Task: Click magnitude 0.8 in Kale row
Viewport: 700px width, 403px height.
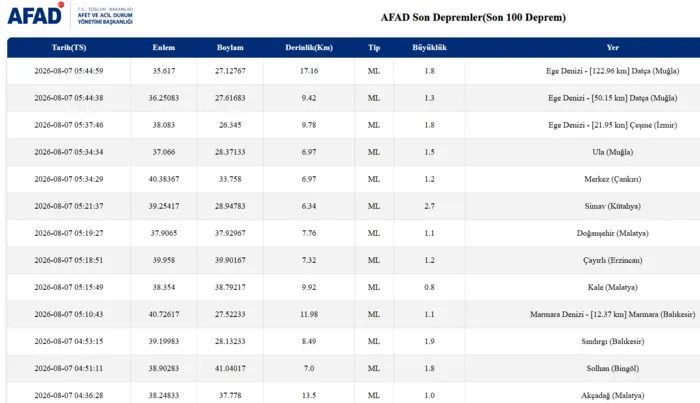Action: click(429, 287)
